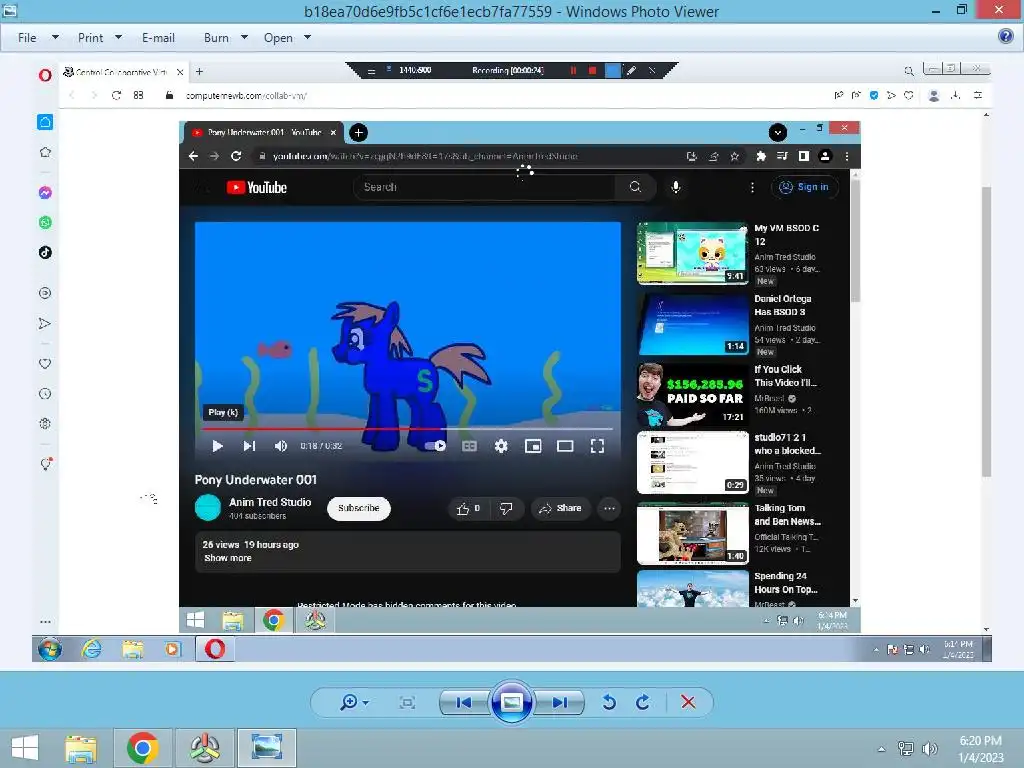Click the Share button
The height and width of the screenshot is (768, 1024).
click(x=560, y=508)
